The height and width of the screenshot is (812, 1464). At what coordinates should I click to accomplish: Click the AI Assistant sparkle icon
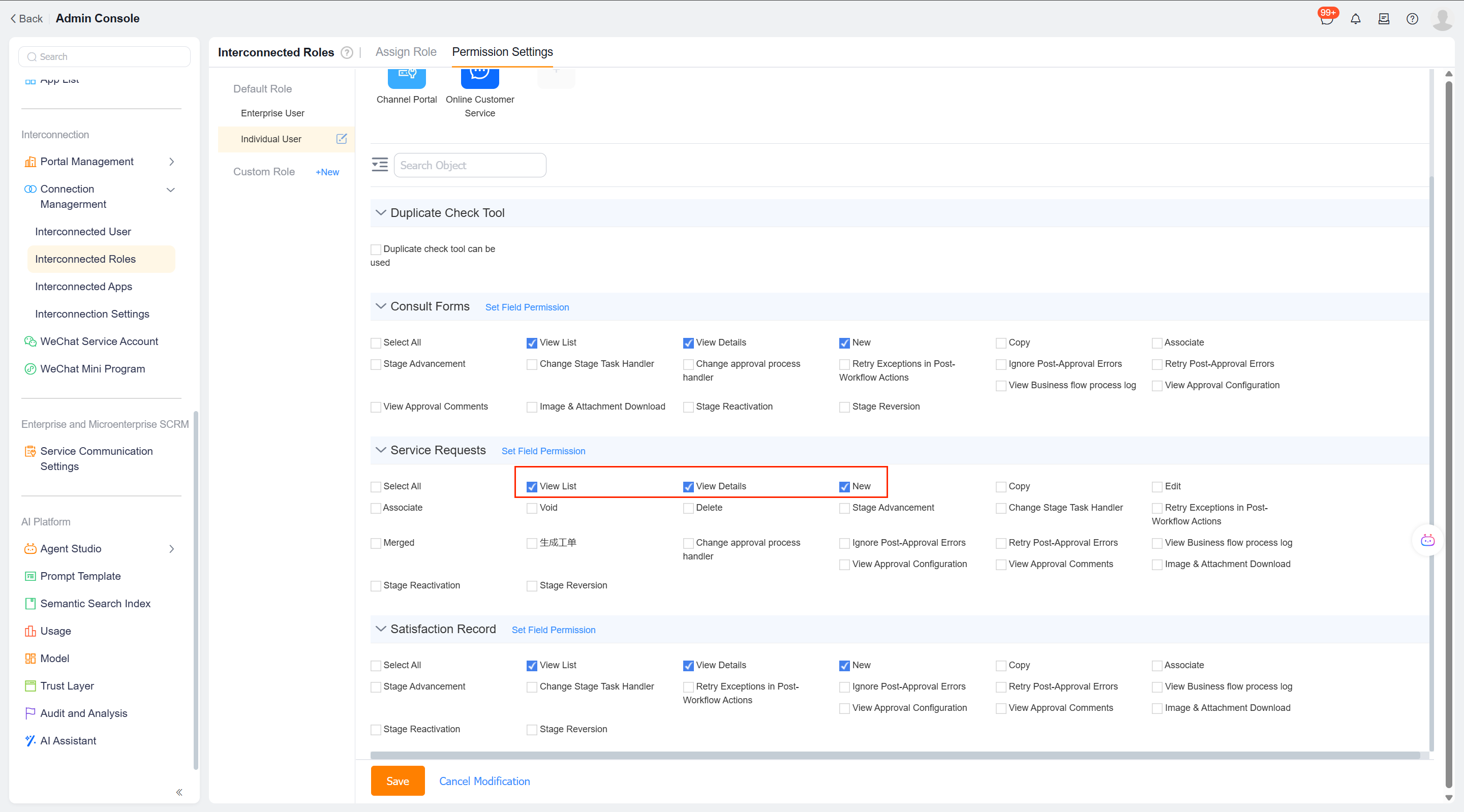[x=30, y=741]
